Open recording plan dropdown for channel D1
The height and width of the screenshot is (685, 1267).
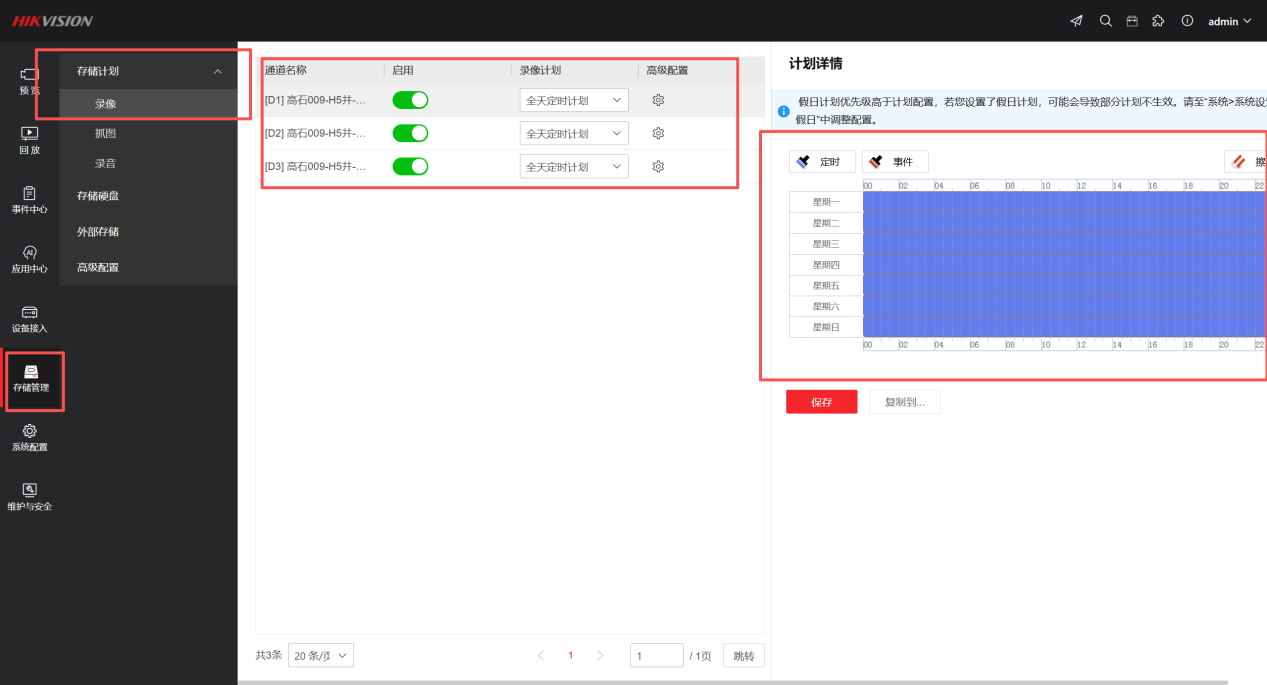point(574,100)
